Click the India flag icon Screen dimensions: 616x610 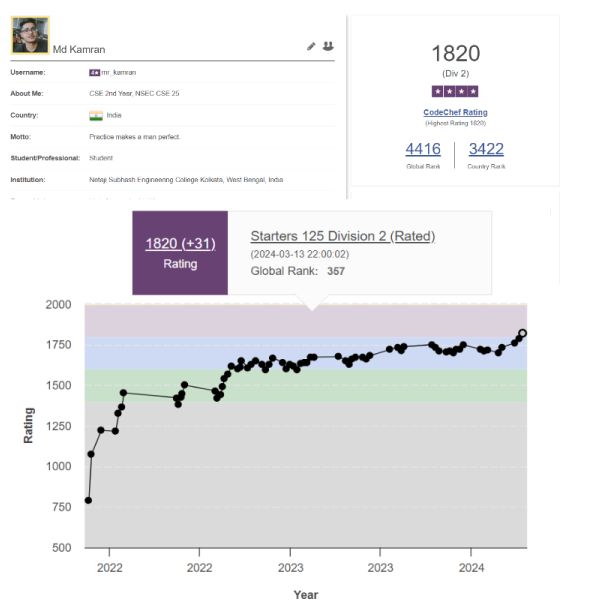(96, 115)
